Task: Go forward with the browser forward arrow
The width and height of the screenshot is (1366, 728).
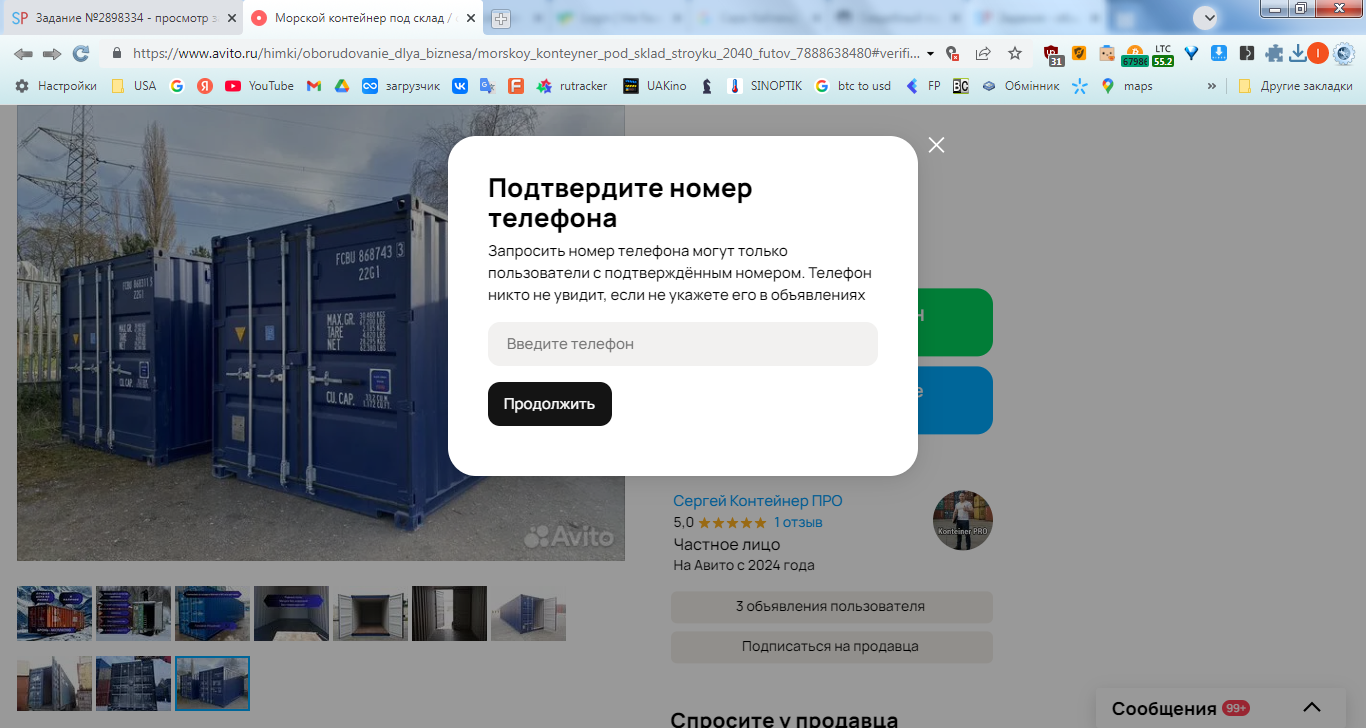Action: [52, 53]
